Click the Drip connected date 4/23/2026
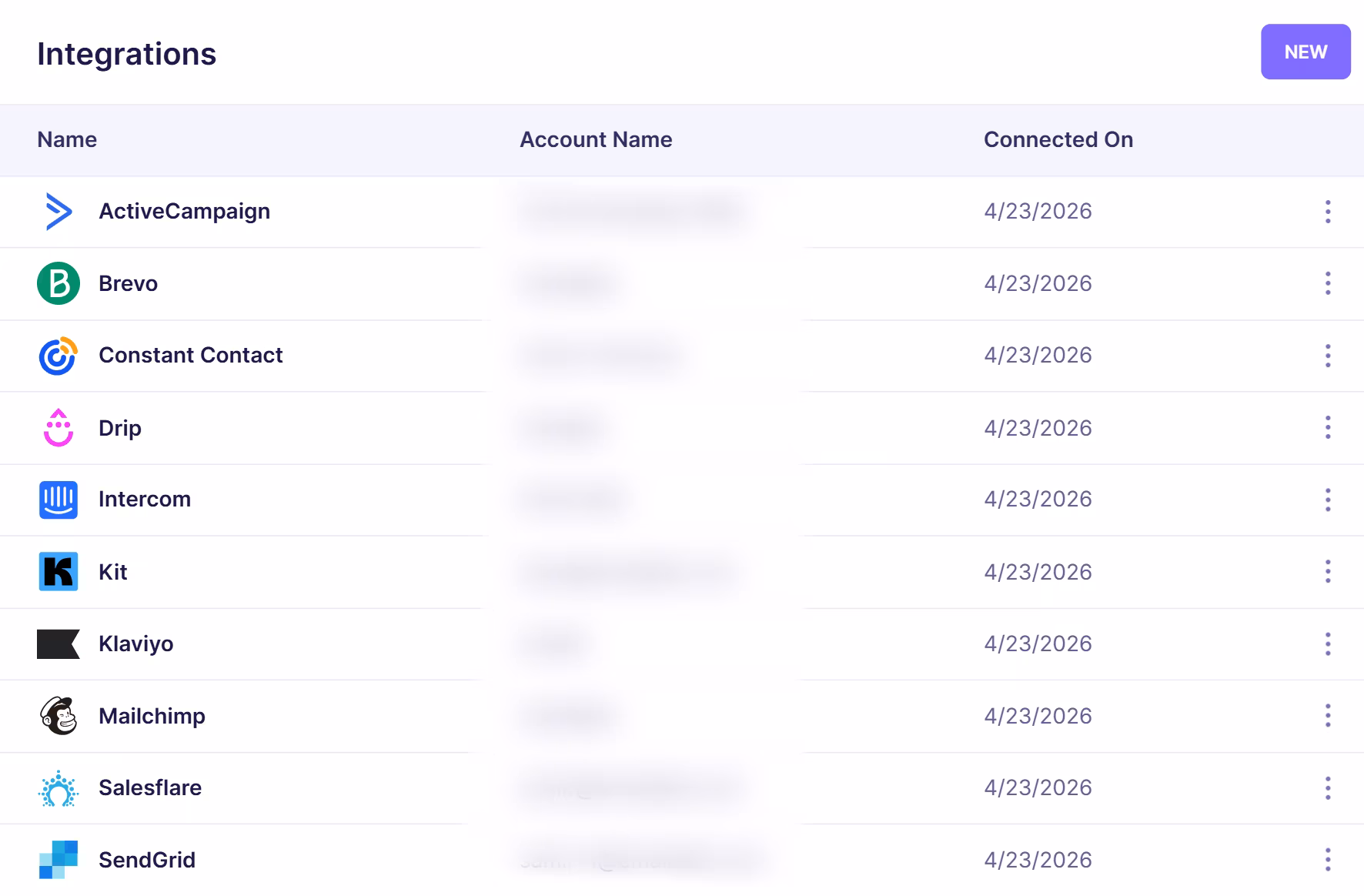The image size is (1364, 896). click(1038, 428)
